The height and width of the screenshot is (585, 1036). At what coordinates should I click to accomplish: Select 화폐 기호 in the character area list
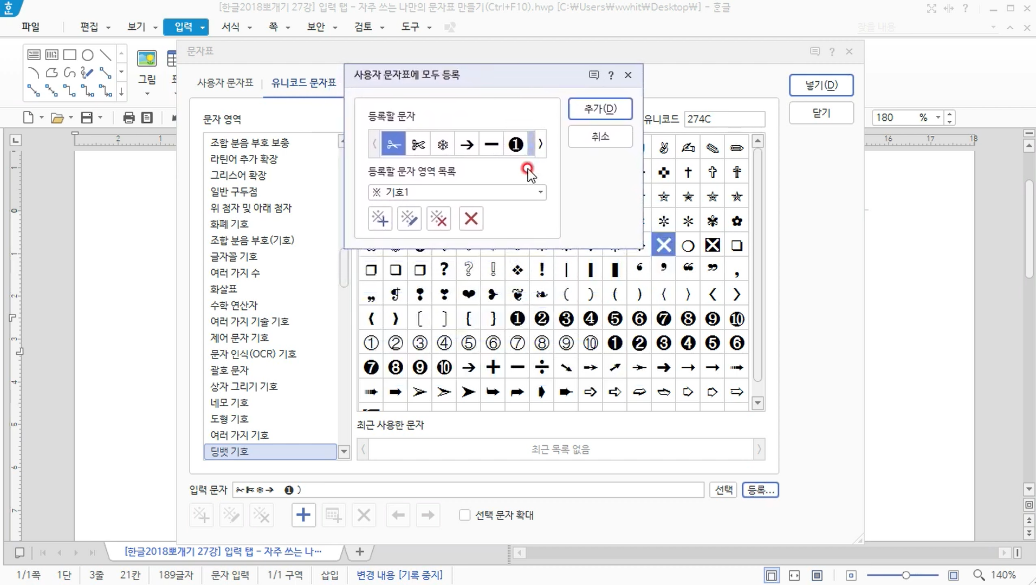coord(229,224)
